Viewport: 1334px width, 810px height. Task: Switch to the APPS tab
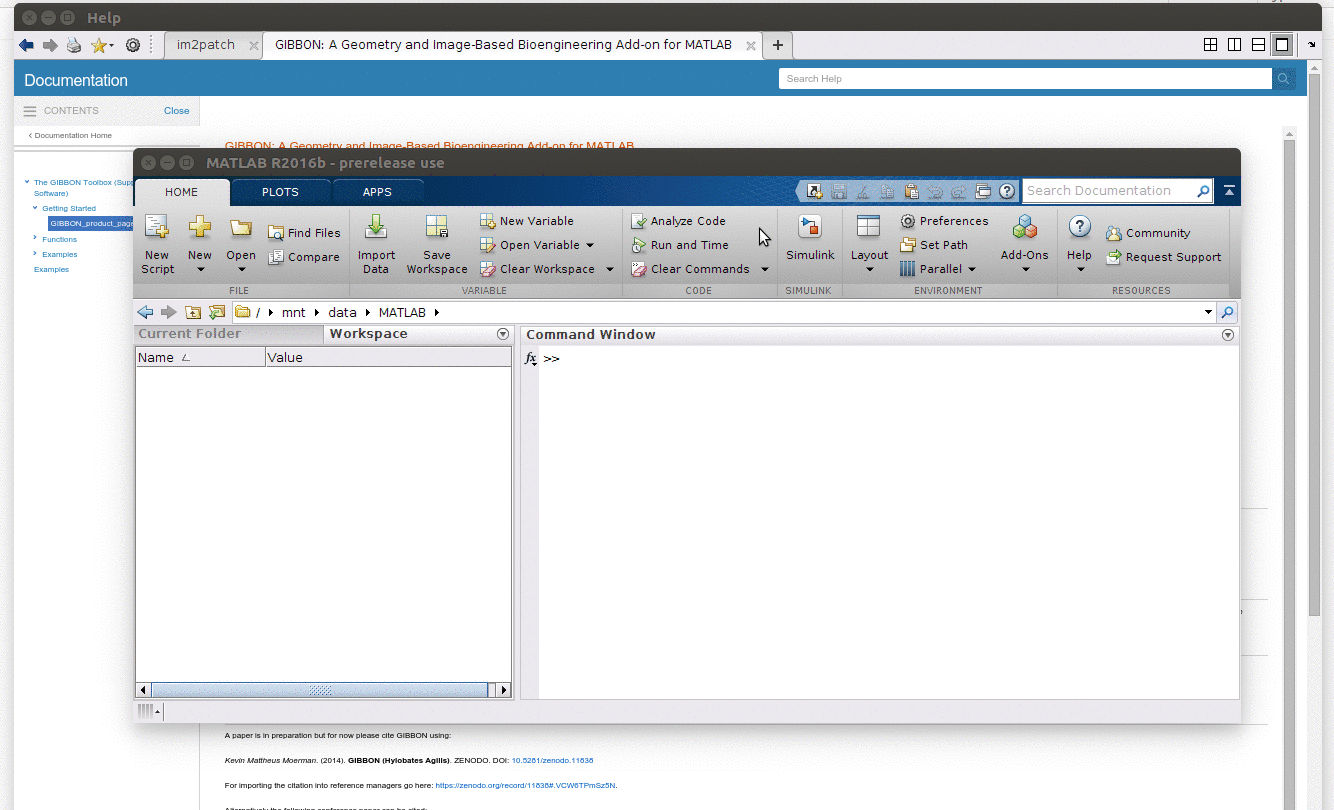coord(377,192)
